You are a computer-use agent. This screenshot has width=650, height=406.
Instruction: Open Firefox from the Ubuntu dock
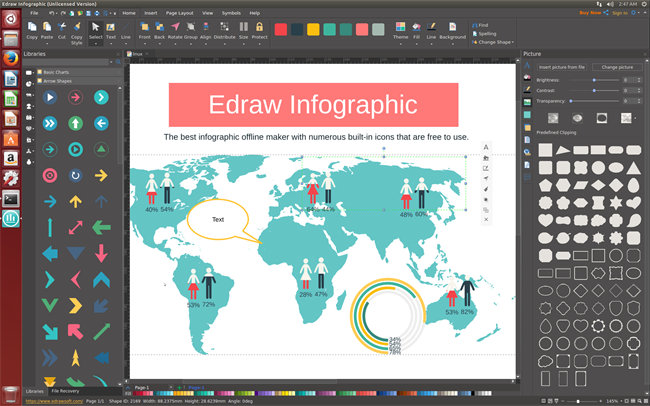tap(10, 58)
